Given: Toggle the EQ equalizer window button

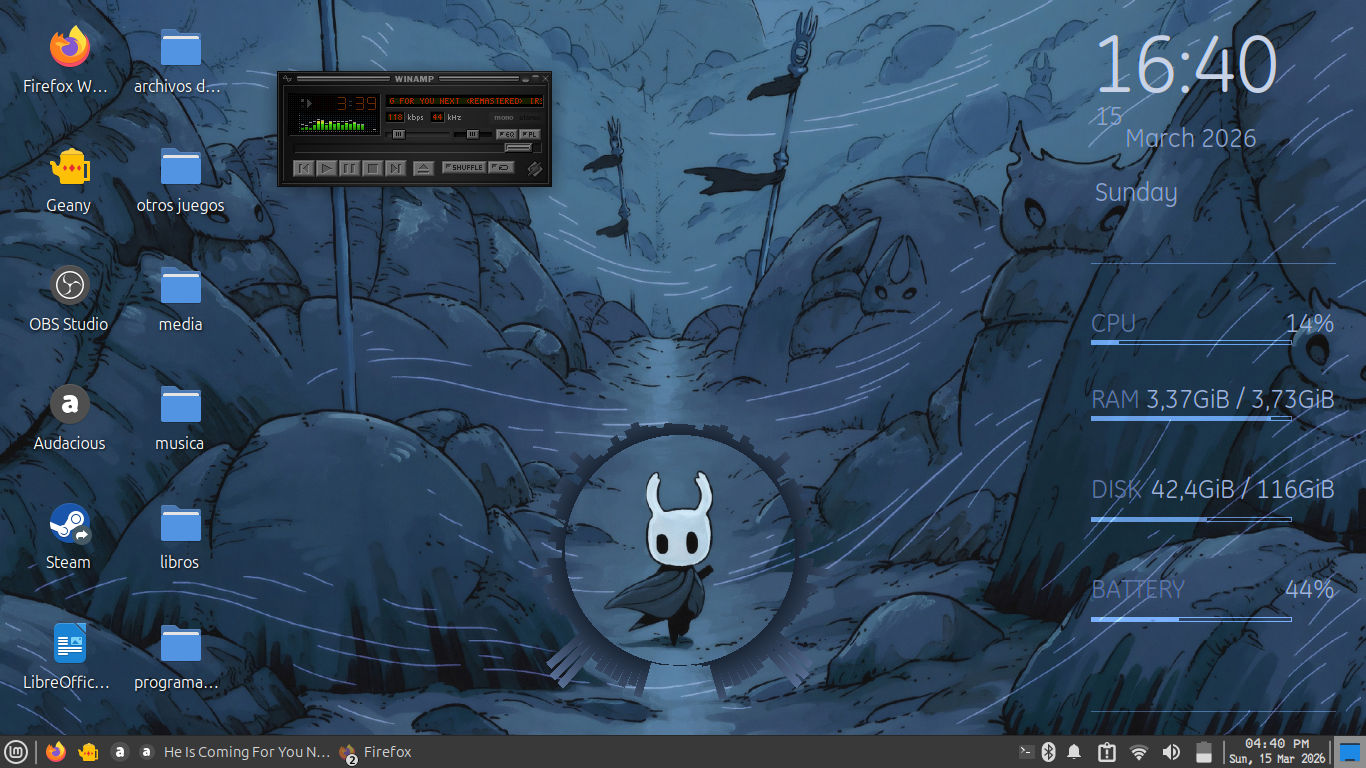Looking at the screenshot, I should (x=506, y=134).
